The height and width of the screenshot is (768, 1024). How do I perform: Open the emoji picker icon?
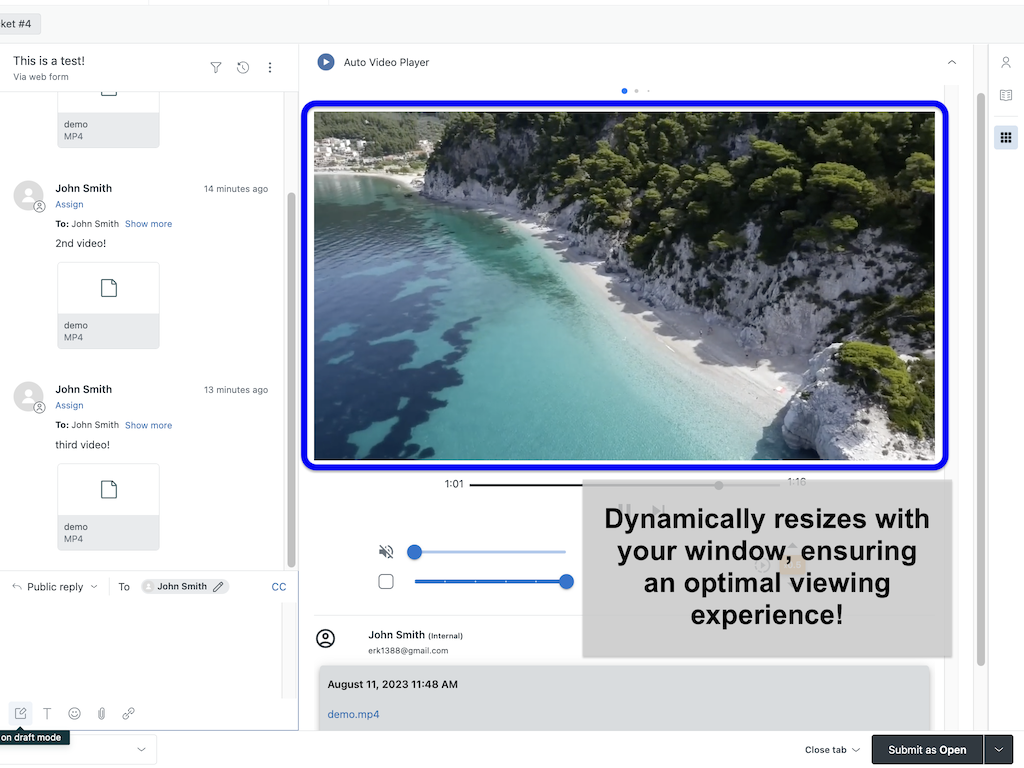click(x=74, y=713)
